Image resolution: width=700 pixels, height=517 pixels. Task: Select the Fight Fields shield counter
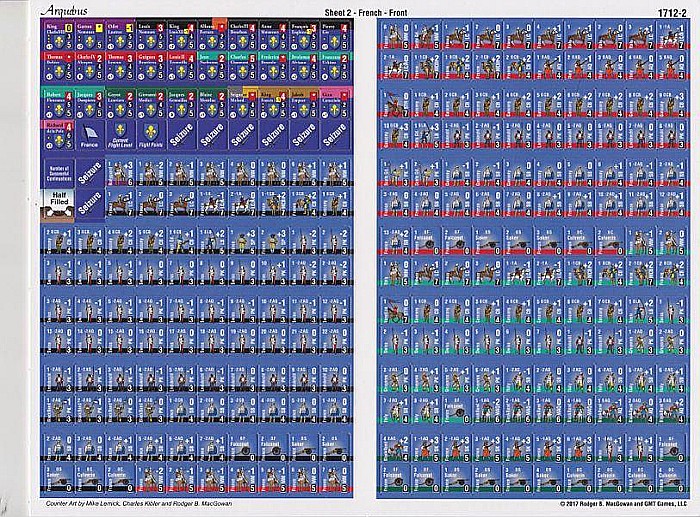(x=151, y=136)
